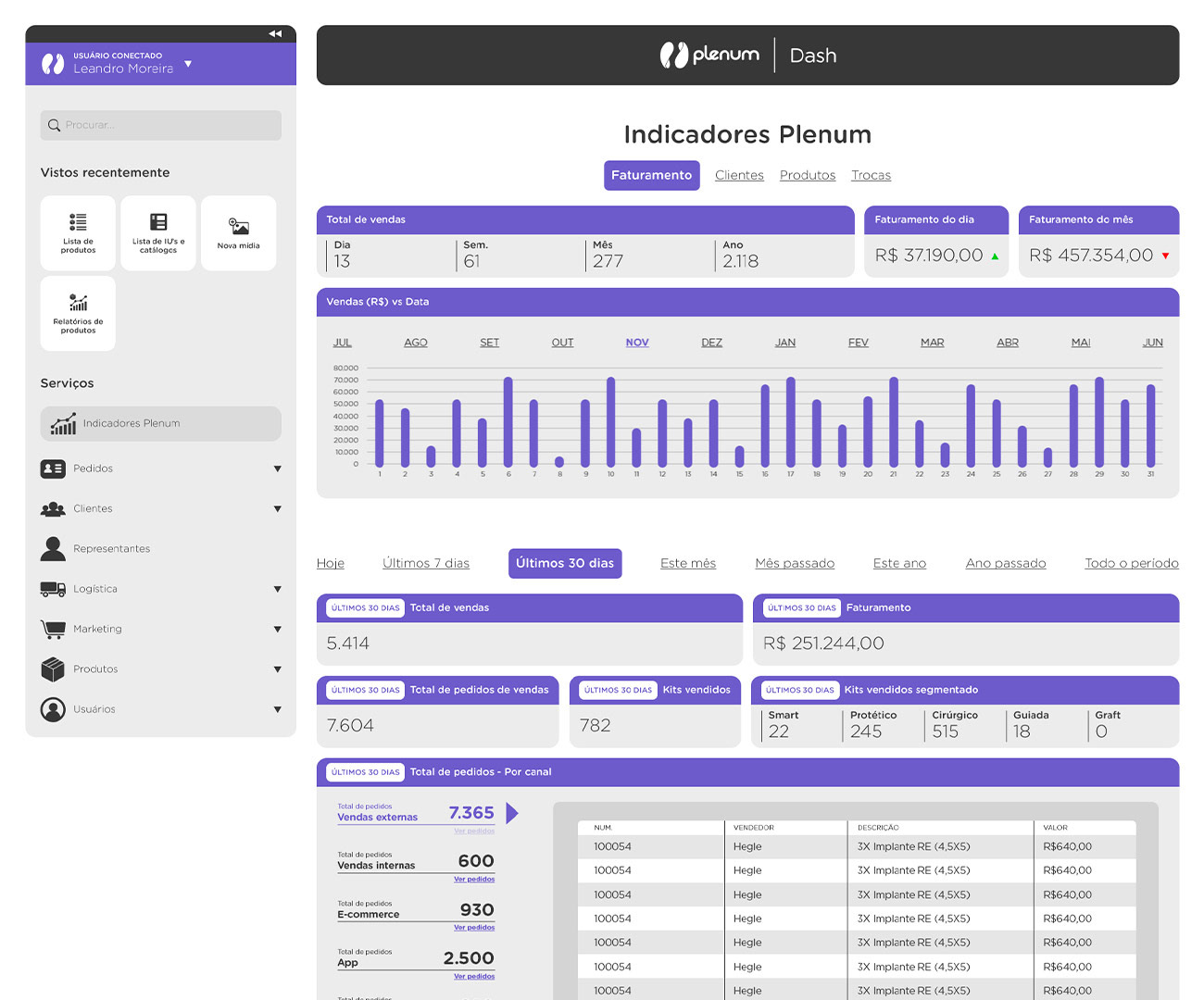This screenshot has height=1000, width=1204.
Task: Click the Clientes group icon
Action: click(x=53, y=508)
